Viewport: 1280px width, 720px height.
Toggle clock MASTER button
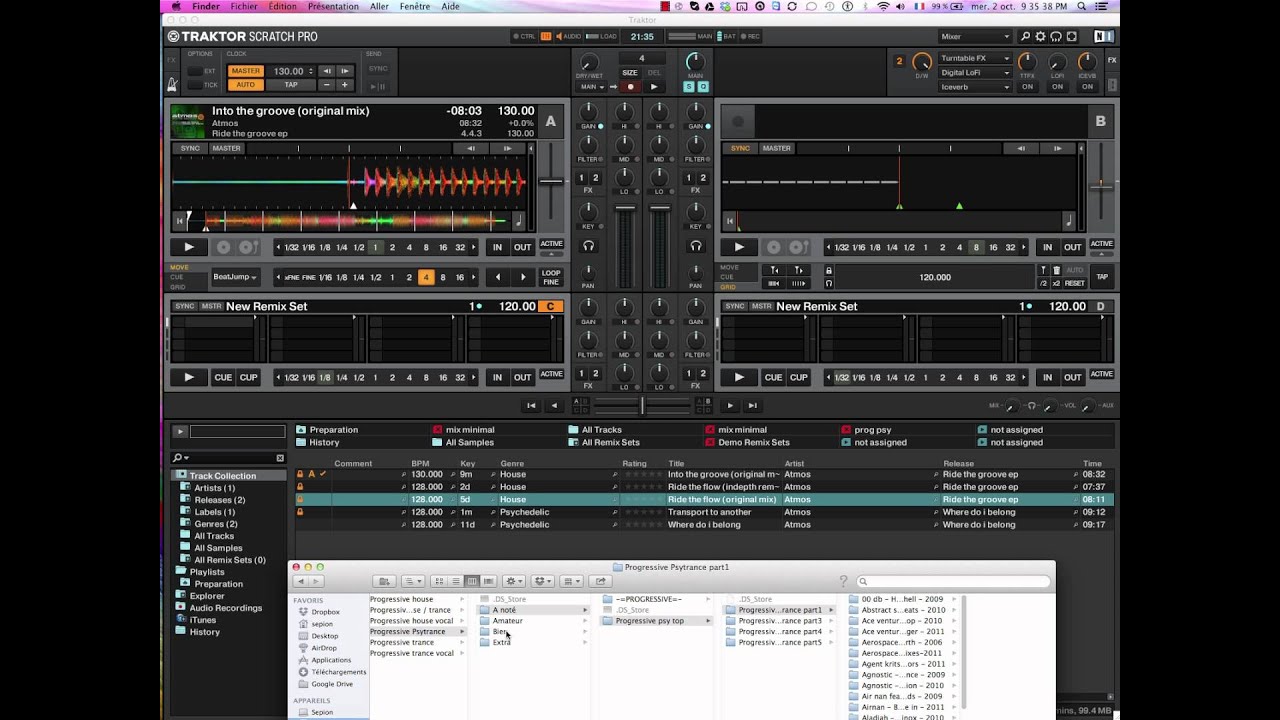pyautogui.click(x=246, y=71)
